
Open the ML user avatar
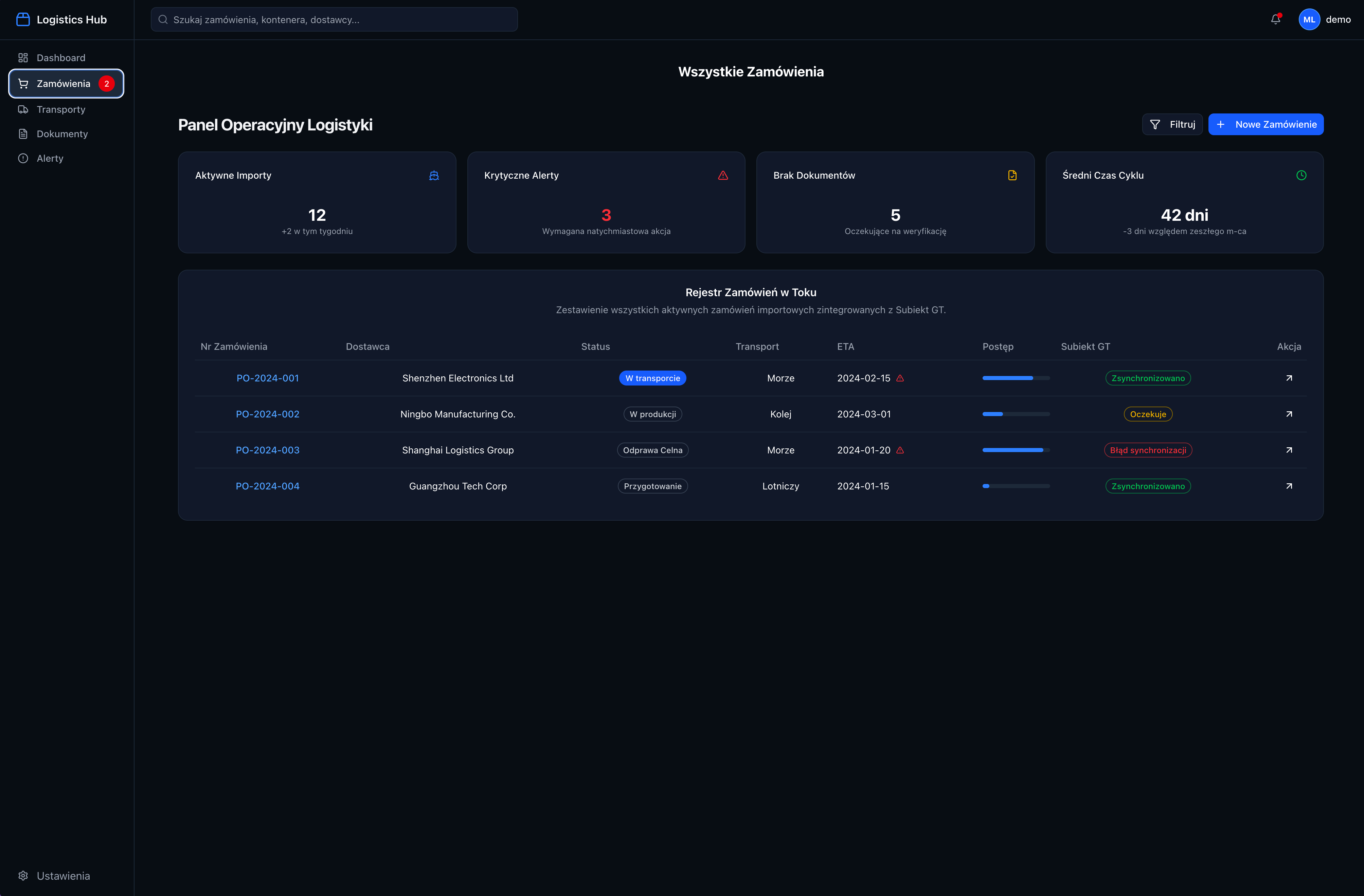point(1309,19)
